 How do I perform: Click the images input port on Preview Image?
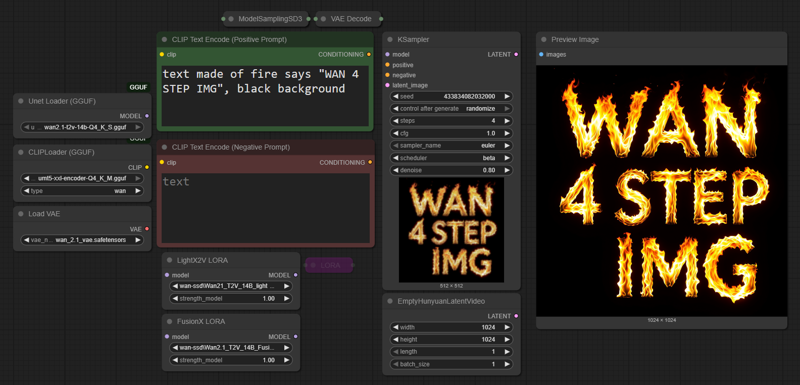coord(541,54)
